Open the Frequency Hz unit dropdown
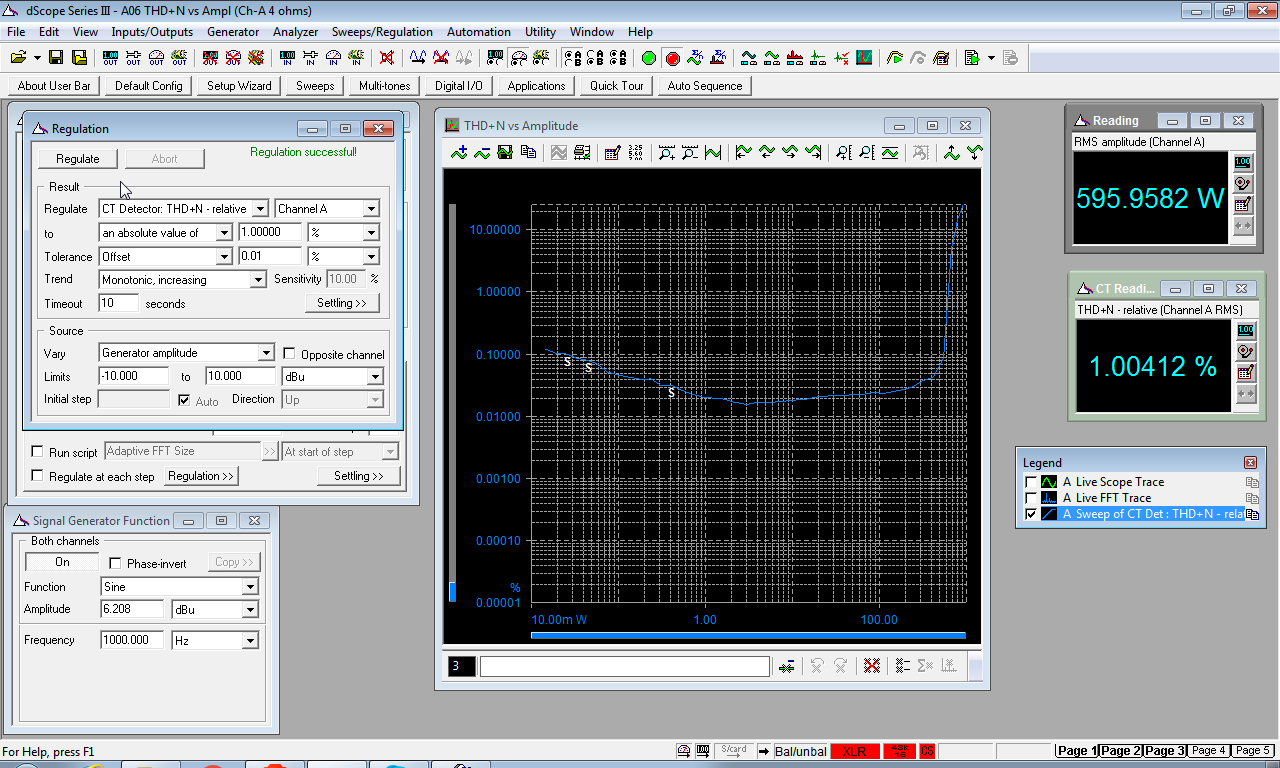 pos(250,640)
